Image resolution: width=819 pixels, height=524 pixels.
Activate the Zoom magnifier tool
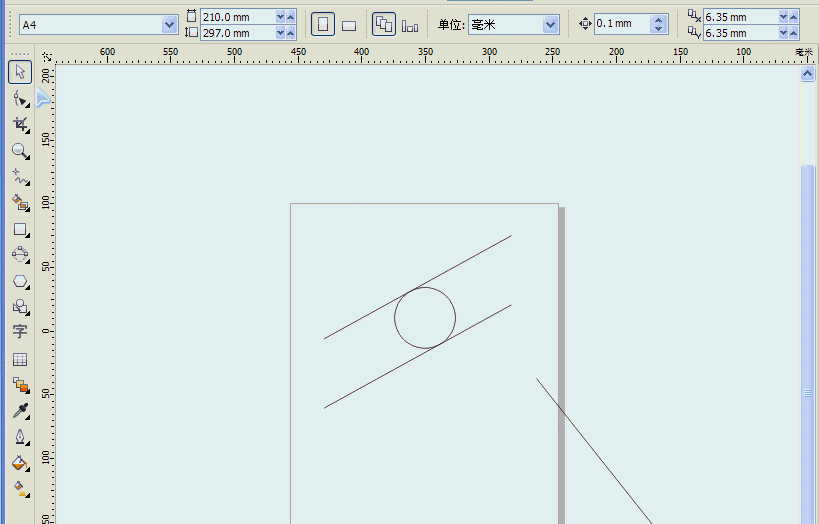[20, 150]
